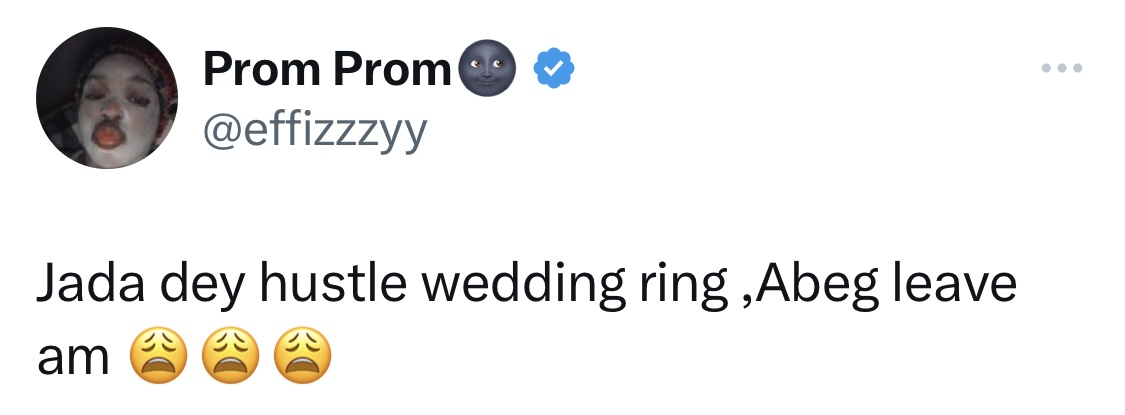The height and width of the screenshot is (415, 1125).
Task: Open Prom Prom's profile picture
Action: click(107, 98)
